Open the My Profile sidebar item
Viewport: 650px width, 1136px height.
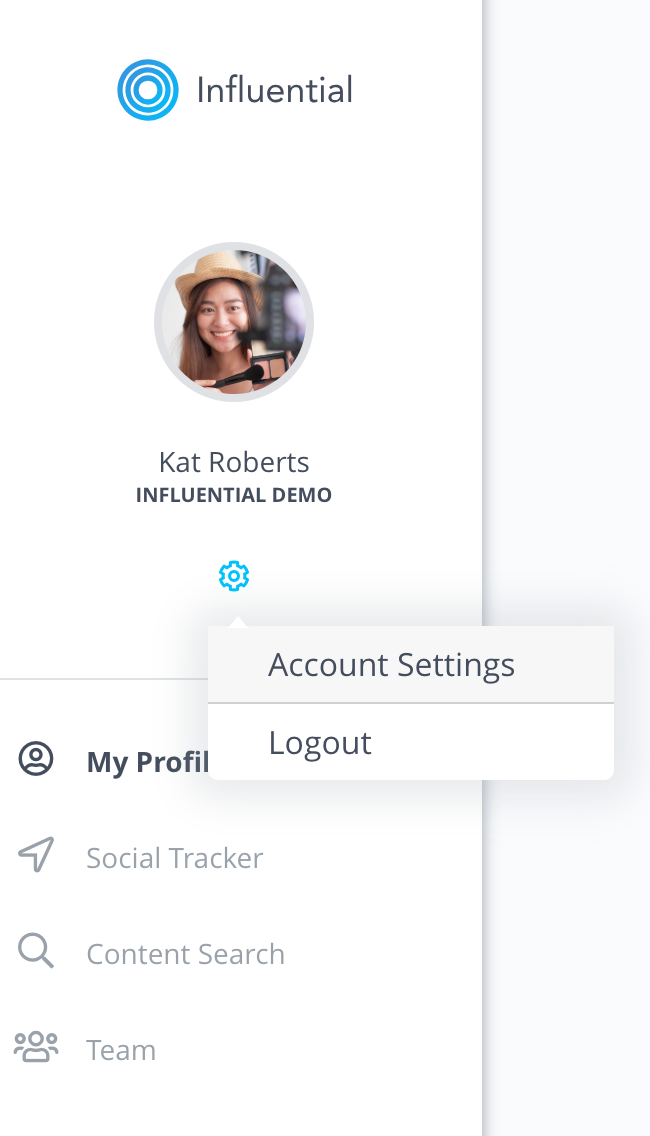click(x=113, y=761)
